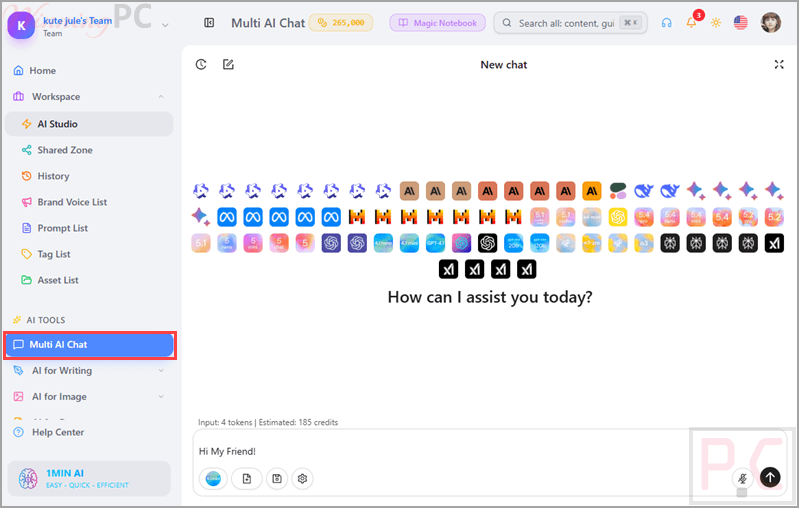Image resolution: width=799 pixels, height=508 pixels.
Task: Choose the o4-mini model icon
Action: pyautogui.click(x=592, y=217)
